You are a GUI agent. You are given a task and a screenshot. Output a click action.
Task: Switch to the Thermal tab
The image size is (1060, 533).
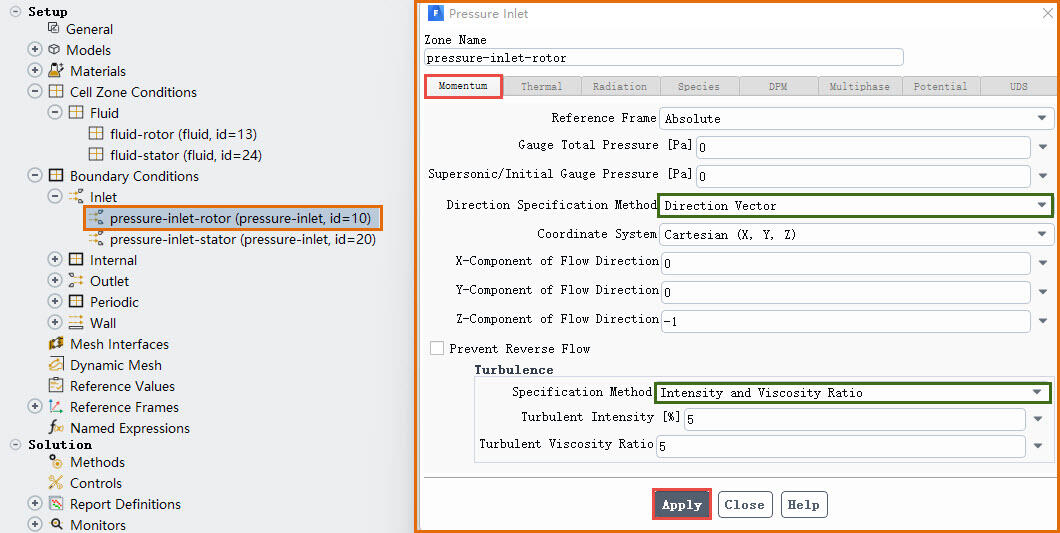coord(541,87)
